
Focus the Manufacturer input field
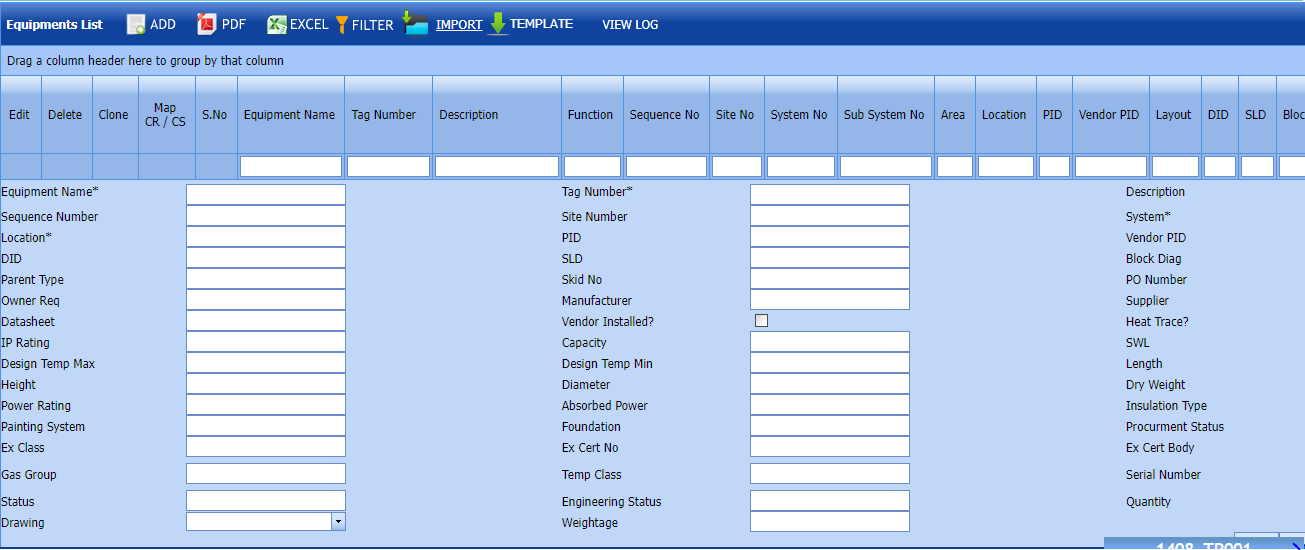(x=829, y=300)
